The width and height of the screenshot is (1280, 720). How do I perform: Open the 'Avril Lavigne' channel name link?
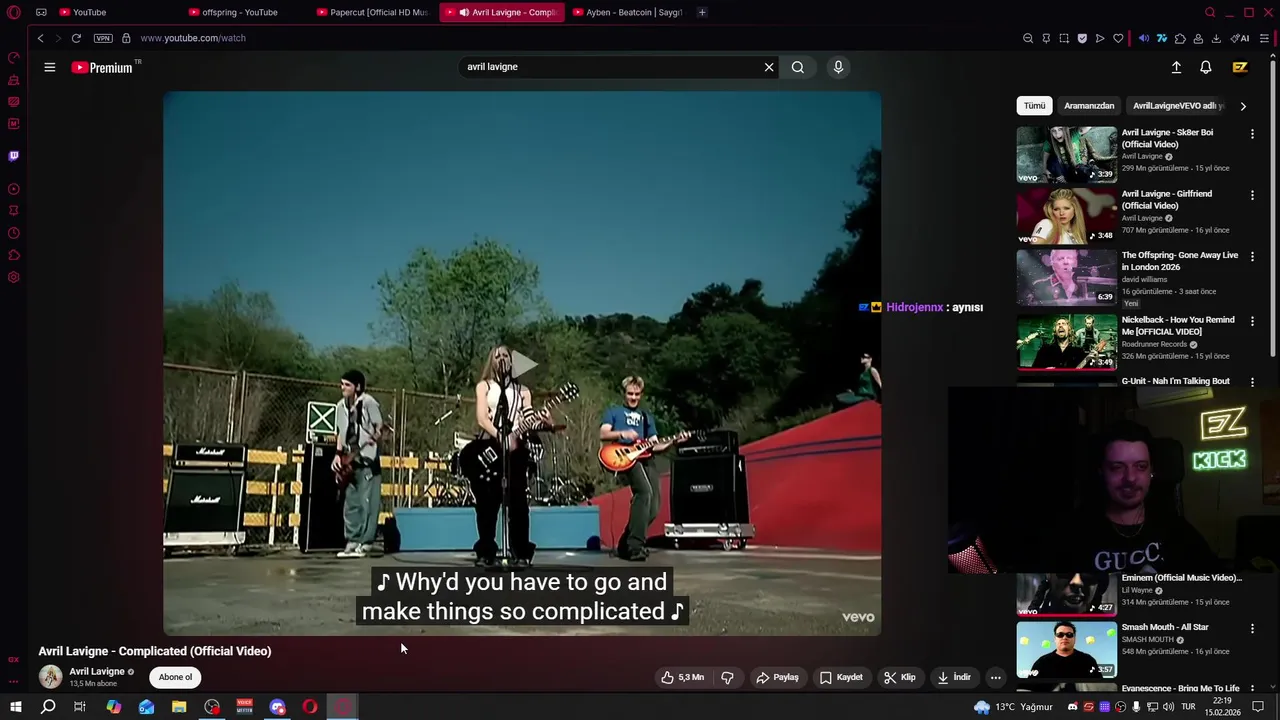[97, 672]
